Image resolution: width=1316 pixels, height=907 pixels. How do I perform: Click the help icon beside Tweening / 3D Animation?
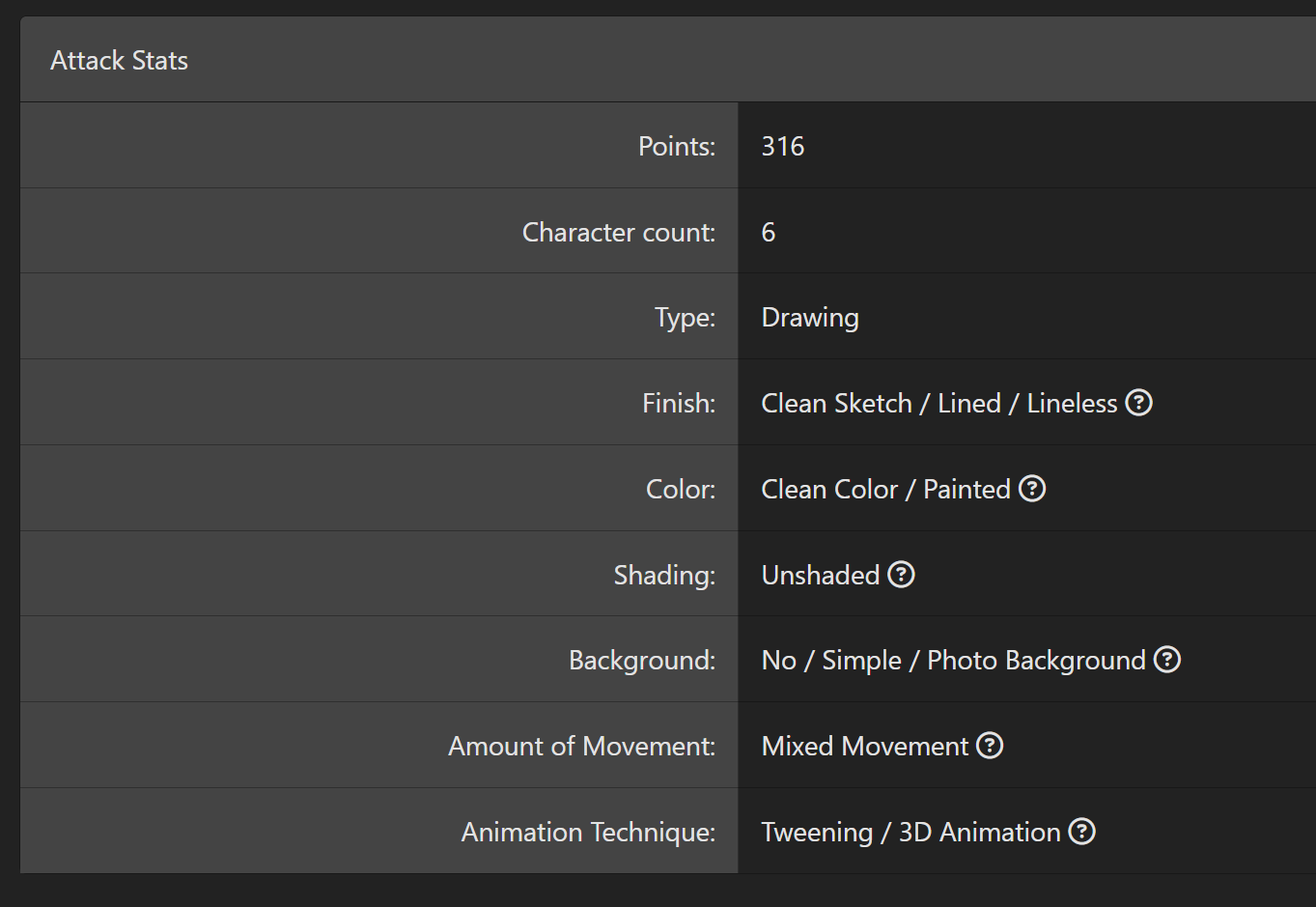(1082, 832)
